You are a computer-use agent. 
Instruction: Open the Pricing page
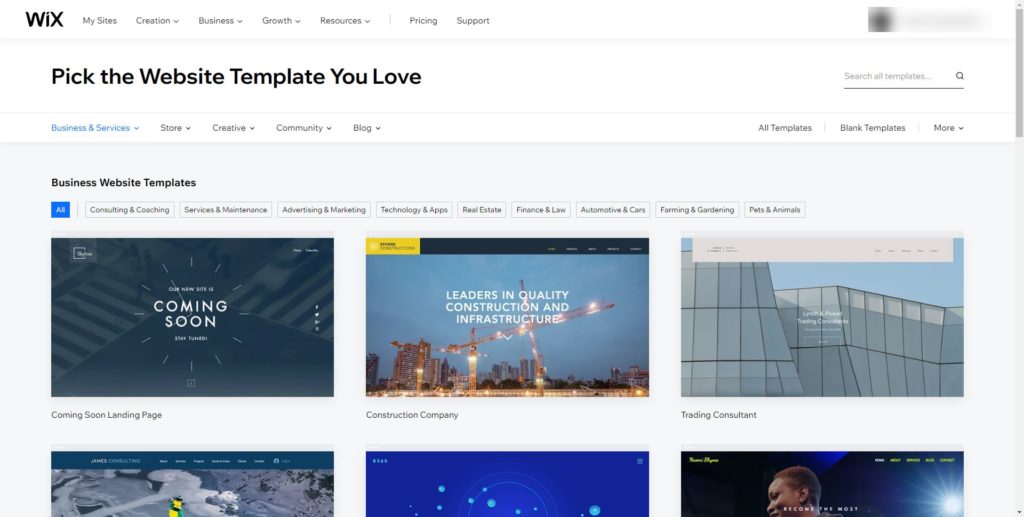tap(423, 21)
